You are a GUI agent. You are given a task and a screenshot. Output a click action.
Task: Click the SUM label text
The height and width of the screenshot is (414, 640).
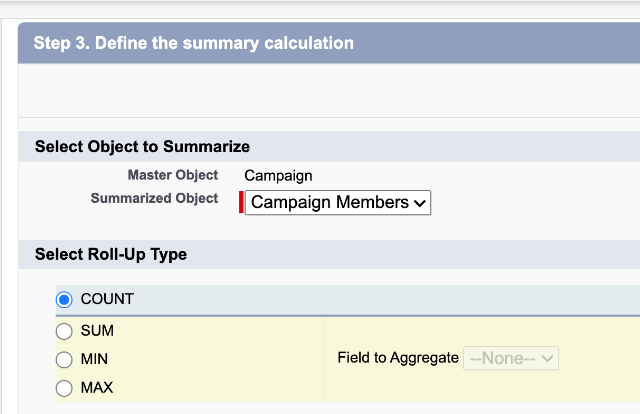tap(97, 331)
